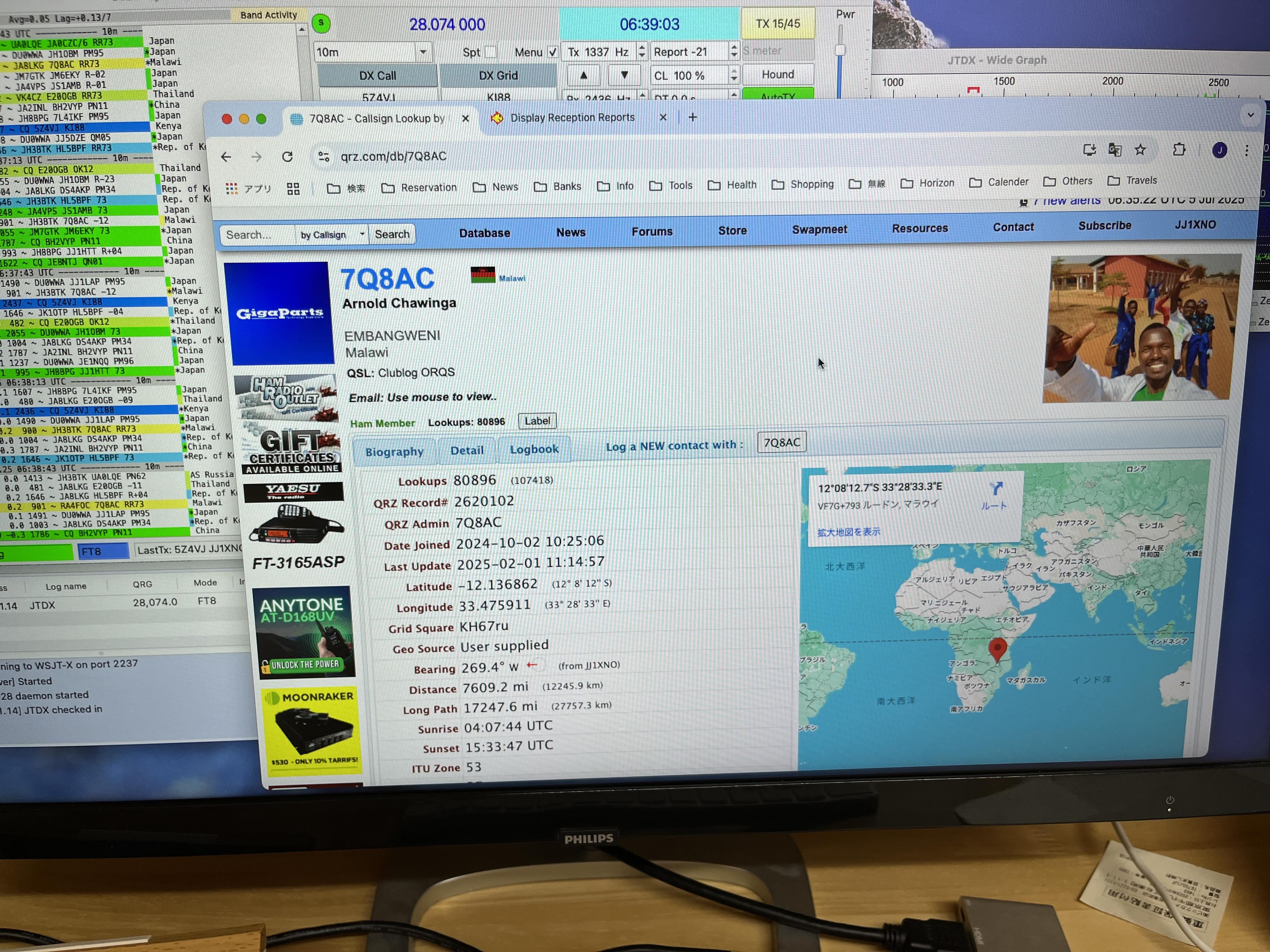Open the 10m band dropdown in JTDX
This screenshot has height=952, width=1270.
coord(373,52)
